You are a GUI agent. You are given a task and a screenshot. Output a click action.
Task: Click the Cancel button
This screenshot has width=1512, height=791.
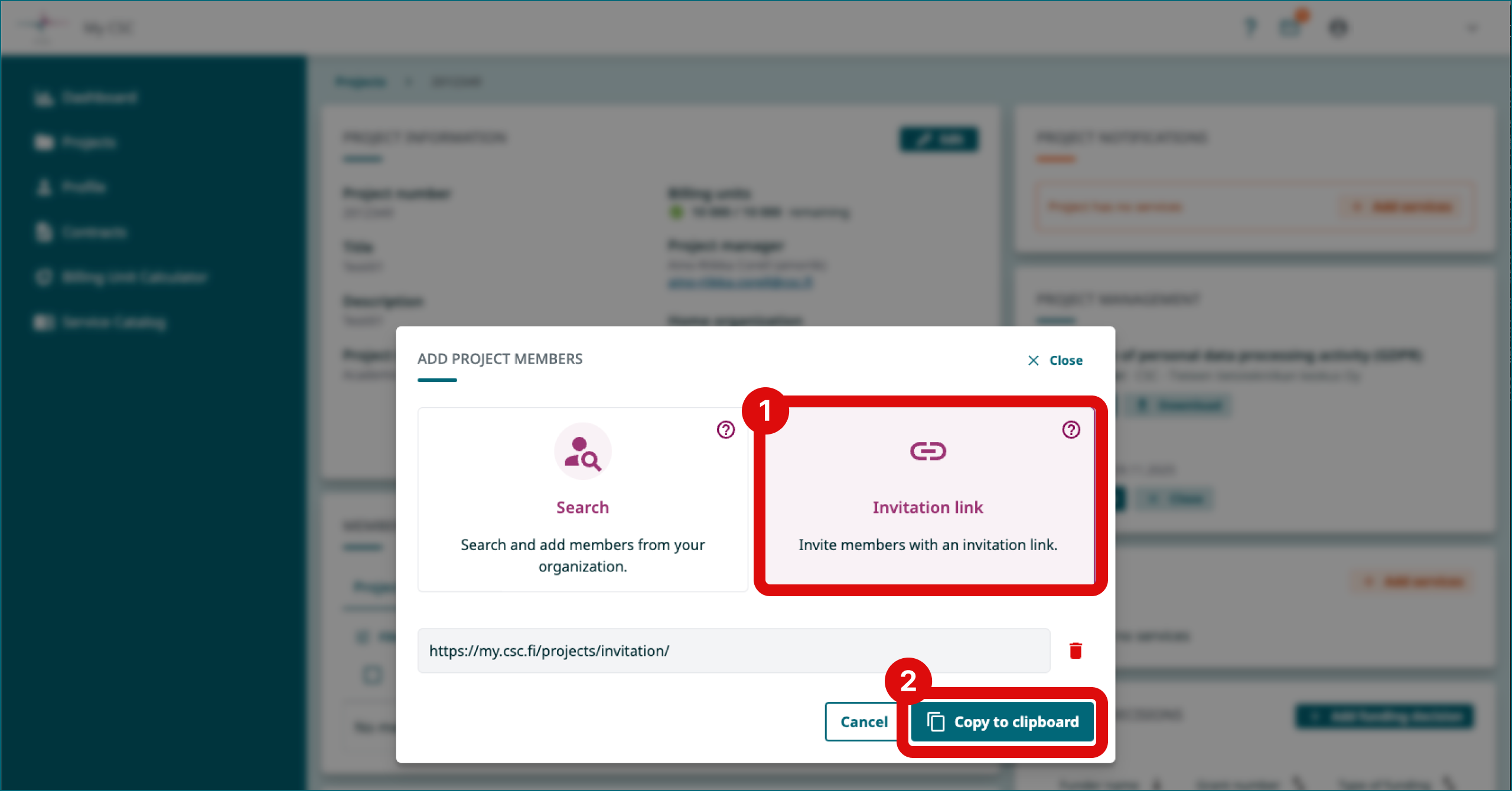[862, 721]
